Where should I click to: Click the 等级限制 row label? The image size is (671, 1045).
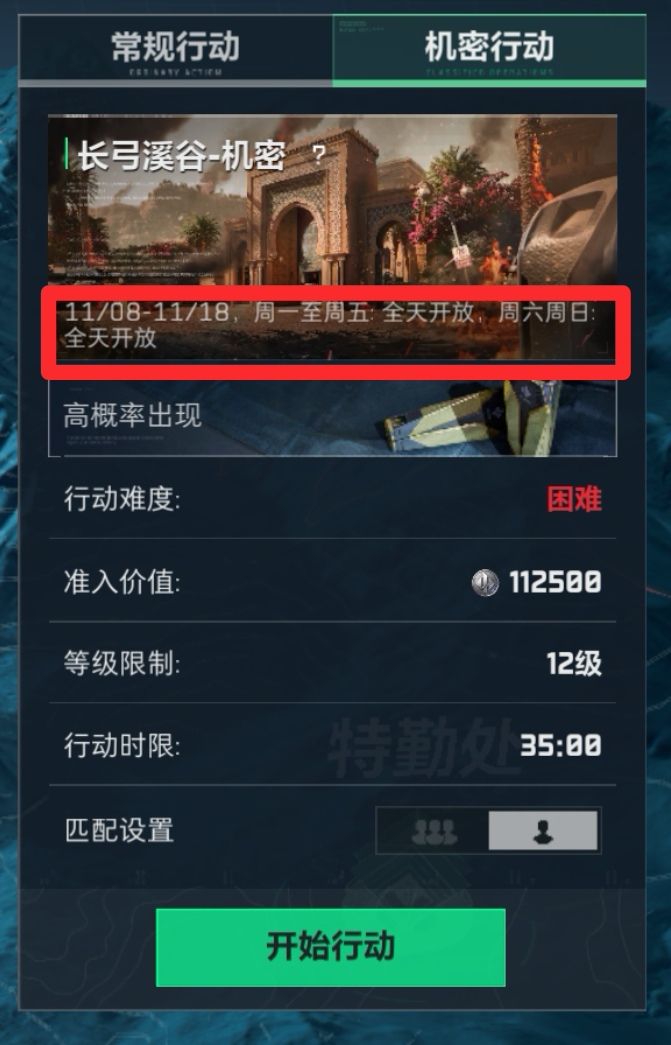(x=122, y=663)
